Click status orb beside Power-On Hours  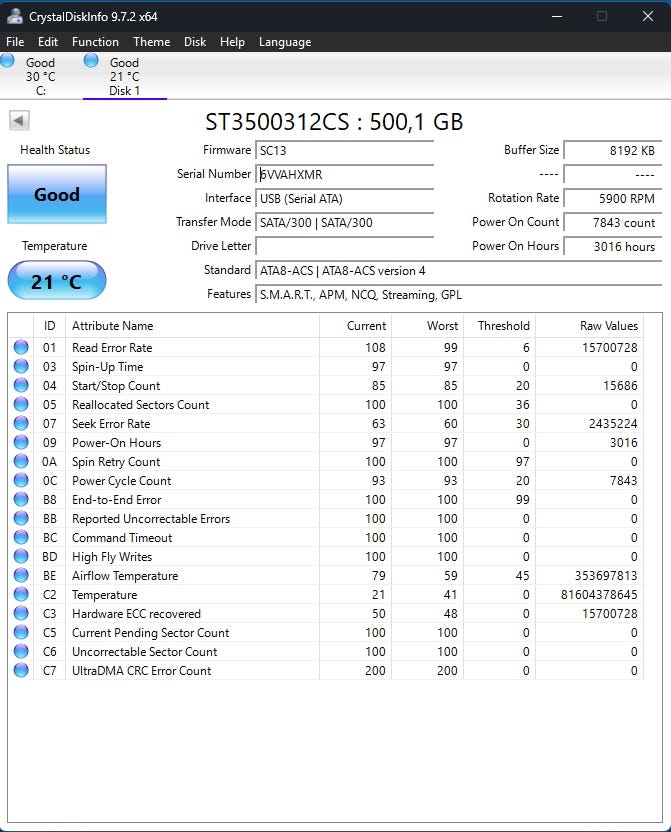point(21,443)
